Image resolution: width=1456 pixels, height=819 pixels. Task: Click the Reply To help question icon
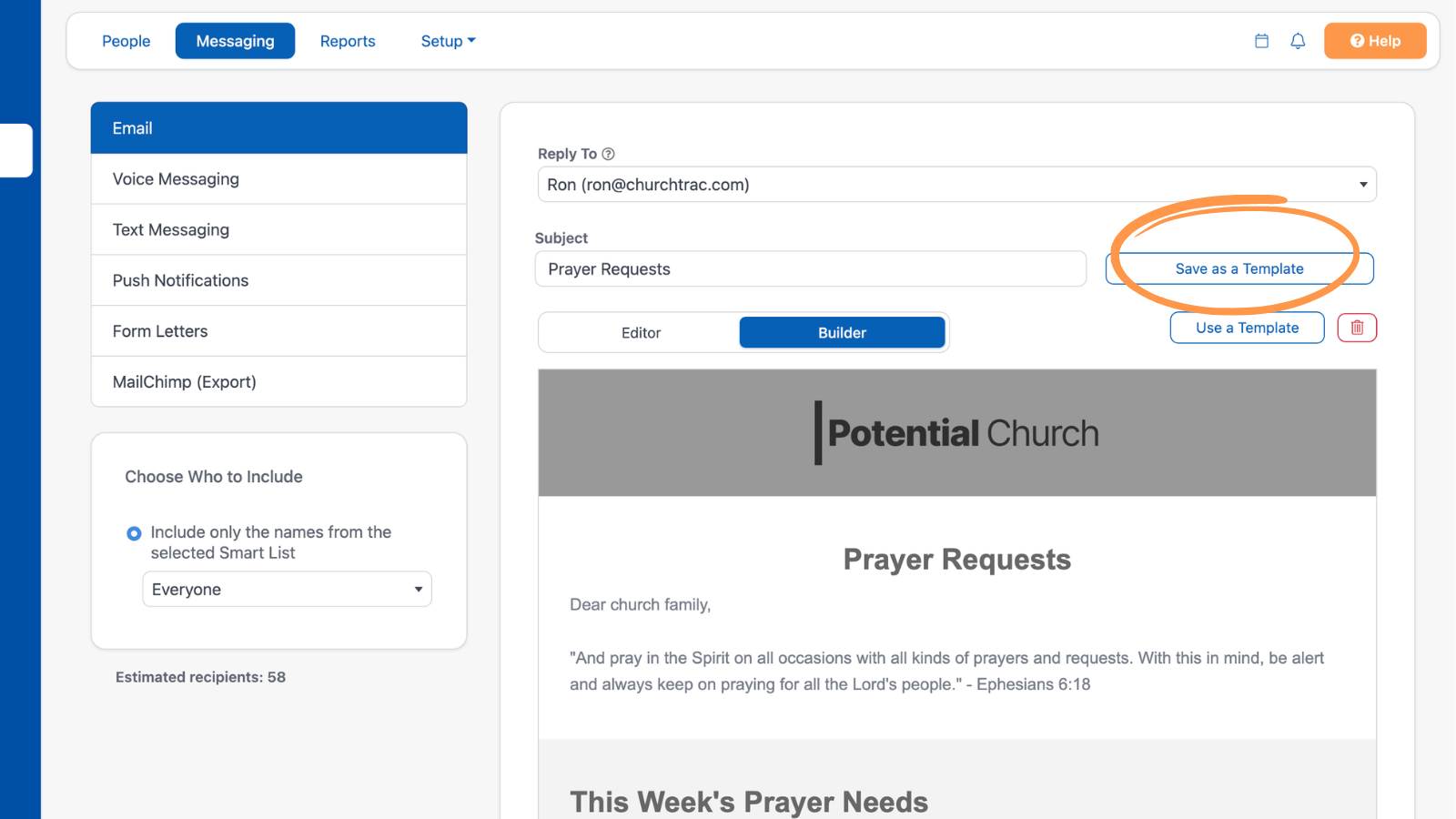coord(608,154)
